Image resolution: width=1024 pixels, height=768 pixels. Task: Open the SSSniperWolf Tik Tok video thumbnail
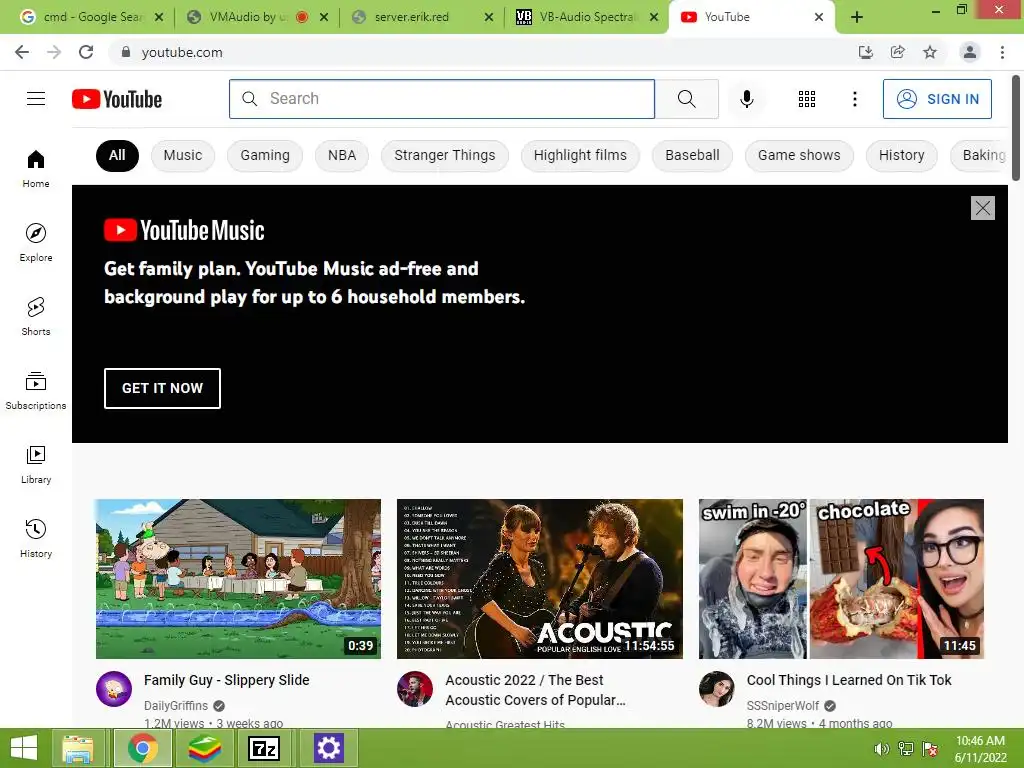pyautogui.click(x=841, y=579)
